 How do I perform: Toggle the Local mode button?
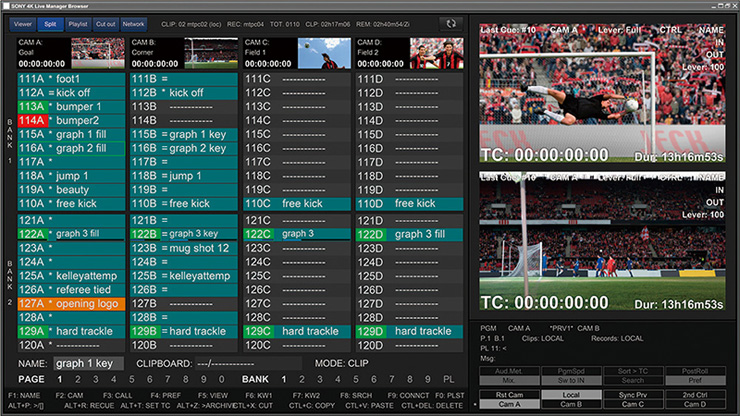click(571, 394)
